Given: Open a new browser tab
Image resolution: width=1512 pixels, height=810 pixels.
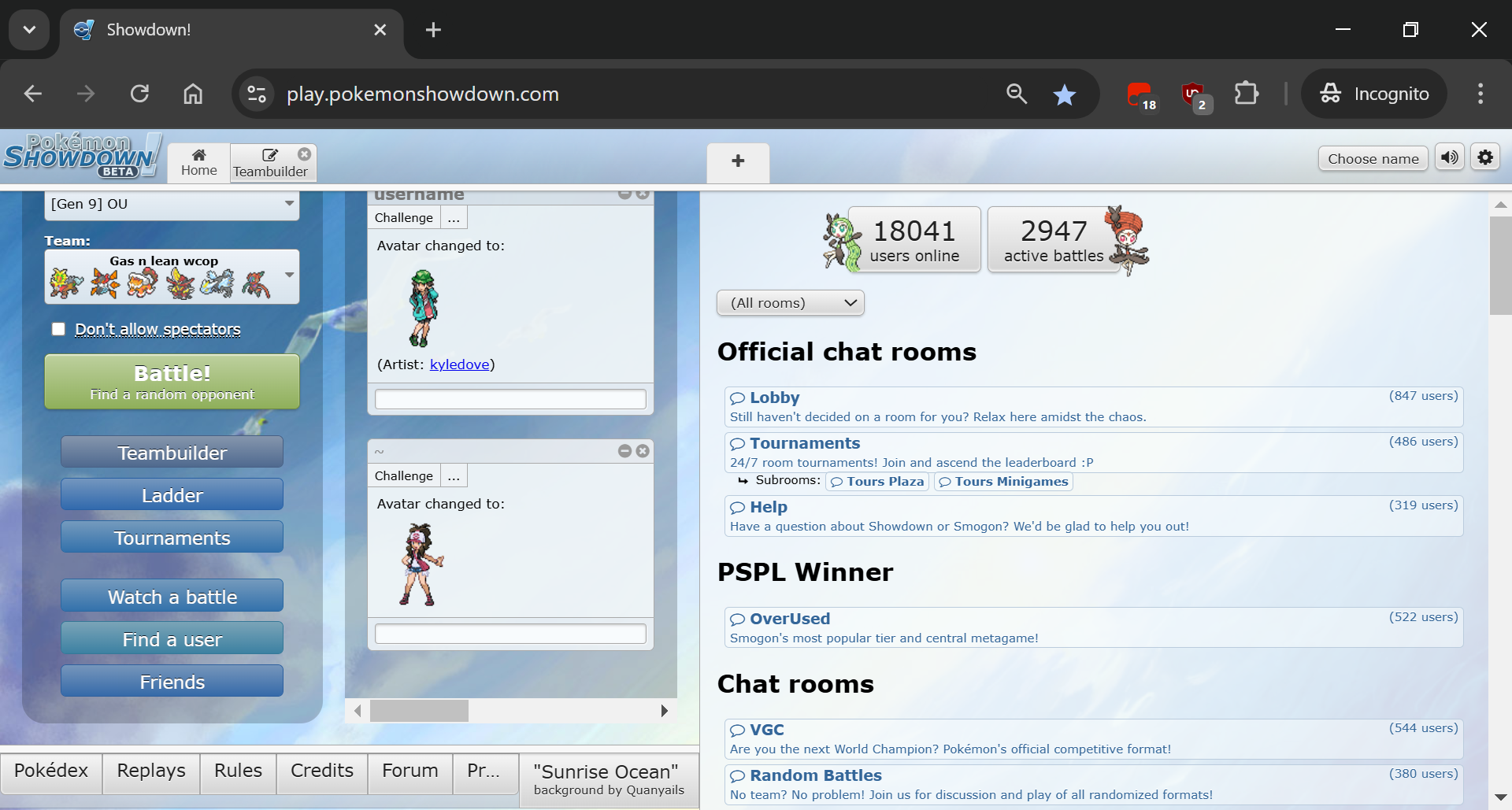Looking at the screenshot, I should 433,30.
